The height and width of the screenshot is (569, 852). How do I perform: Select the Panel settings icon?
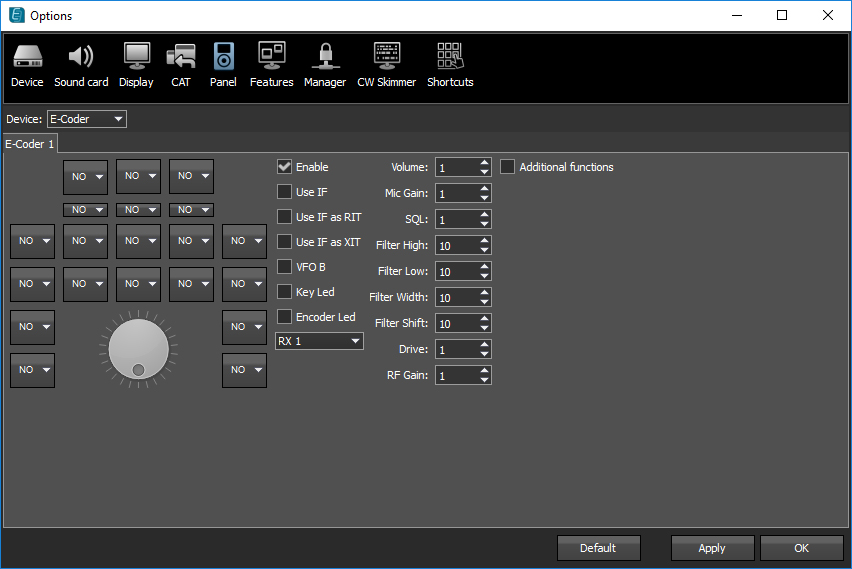pyautogui.click(x=223, y=65)
